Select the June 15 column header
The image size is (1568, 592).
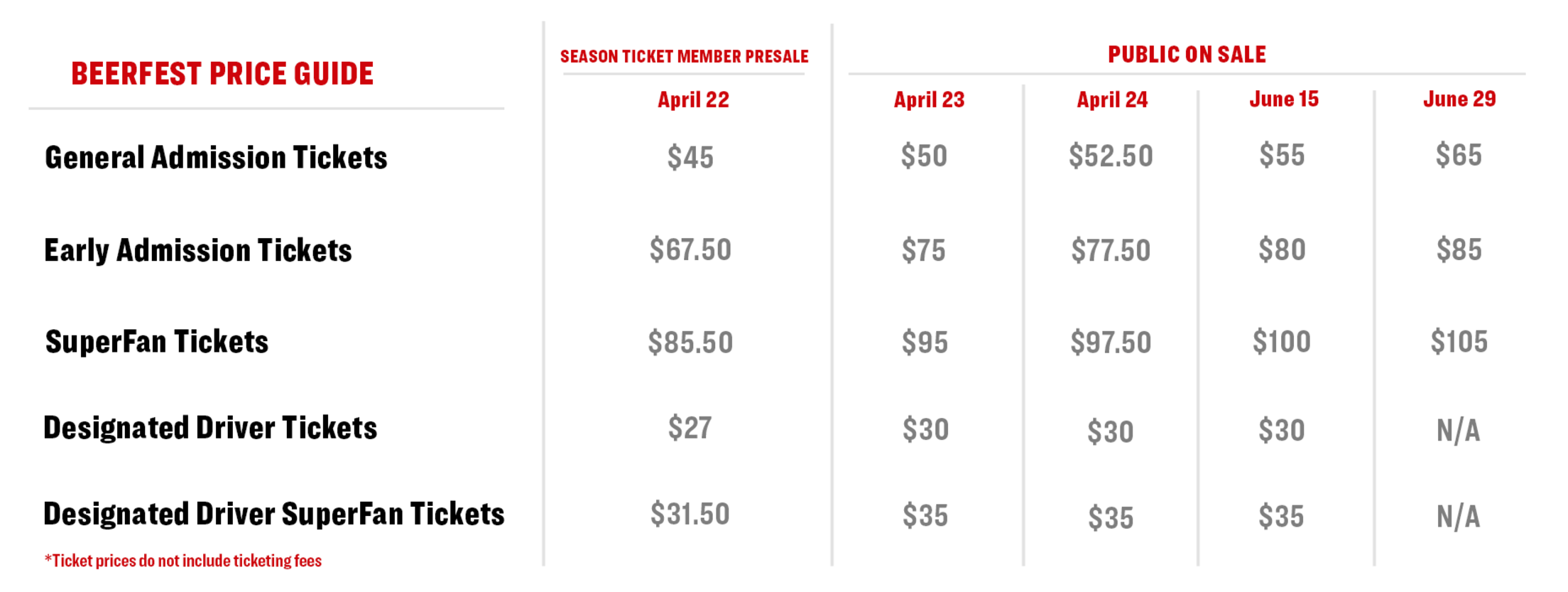pyautogui.click(x=1284, y=99)
